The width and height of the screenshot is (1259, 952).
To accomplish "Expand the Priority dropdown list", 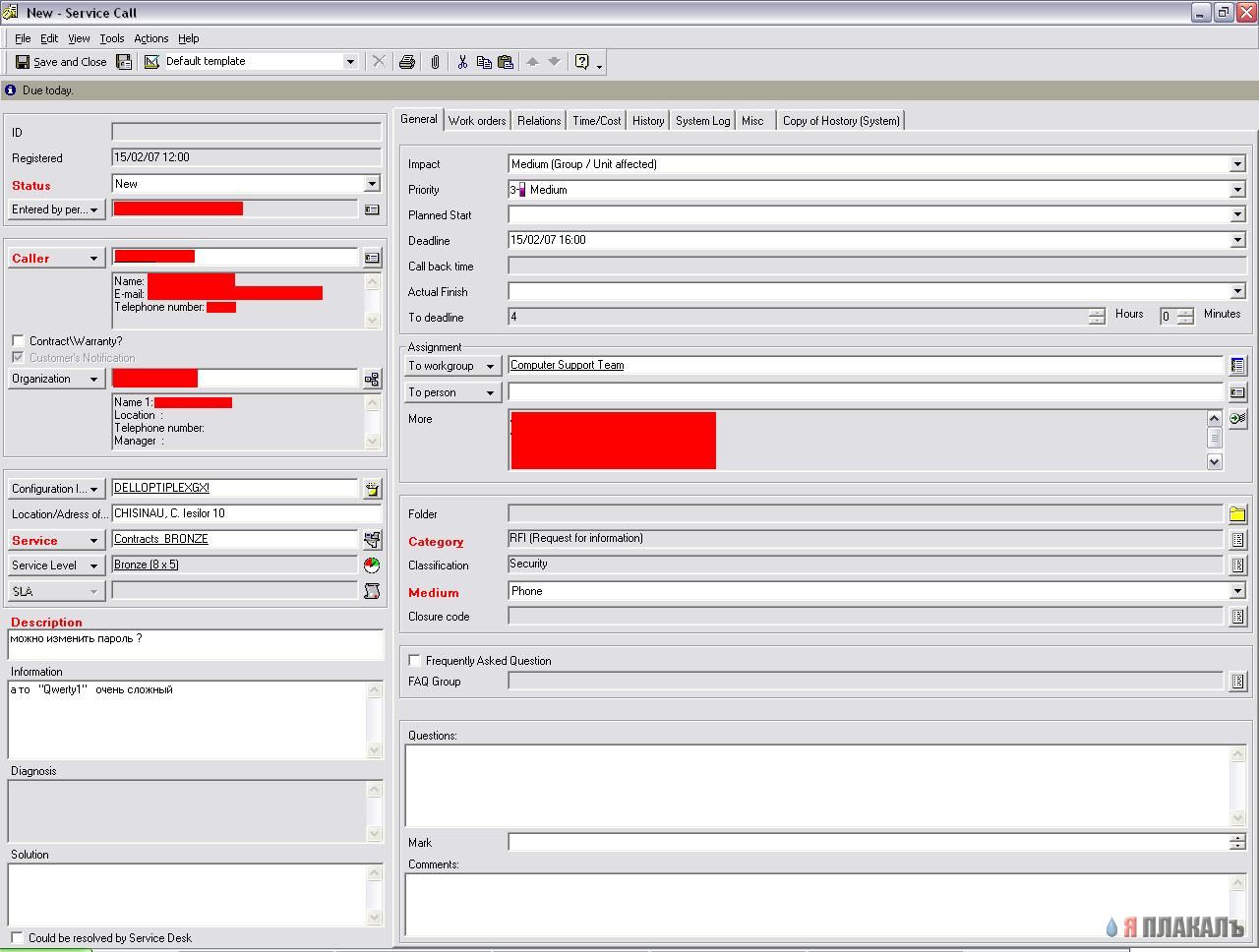I will pos(1237,190).
